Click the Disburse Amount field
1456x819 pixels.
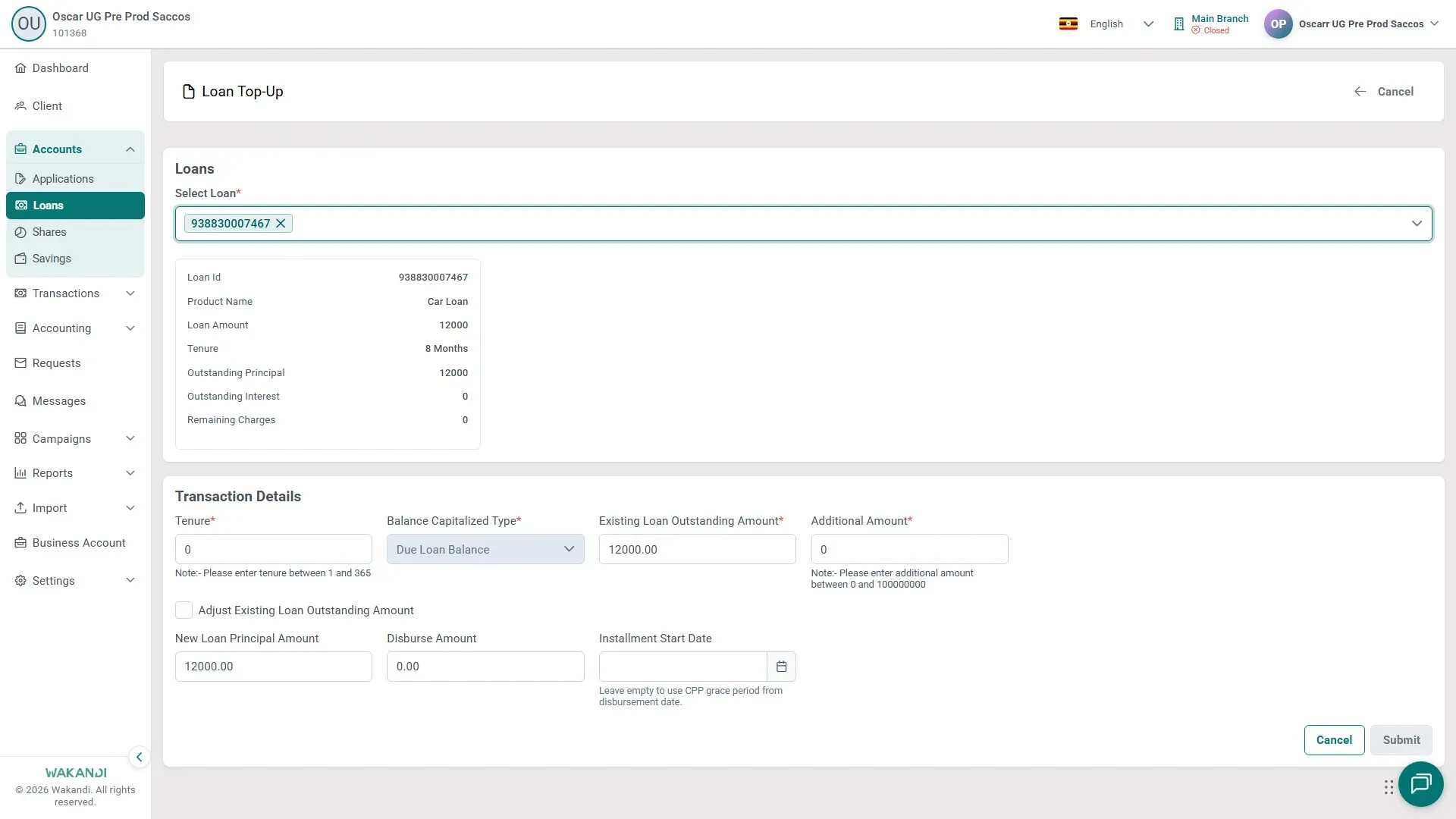(x=485, y=667)
